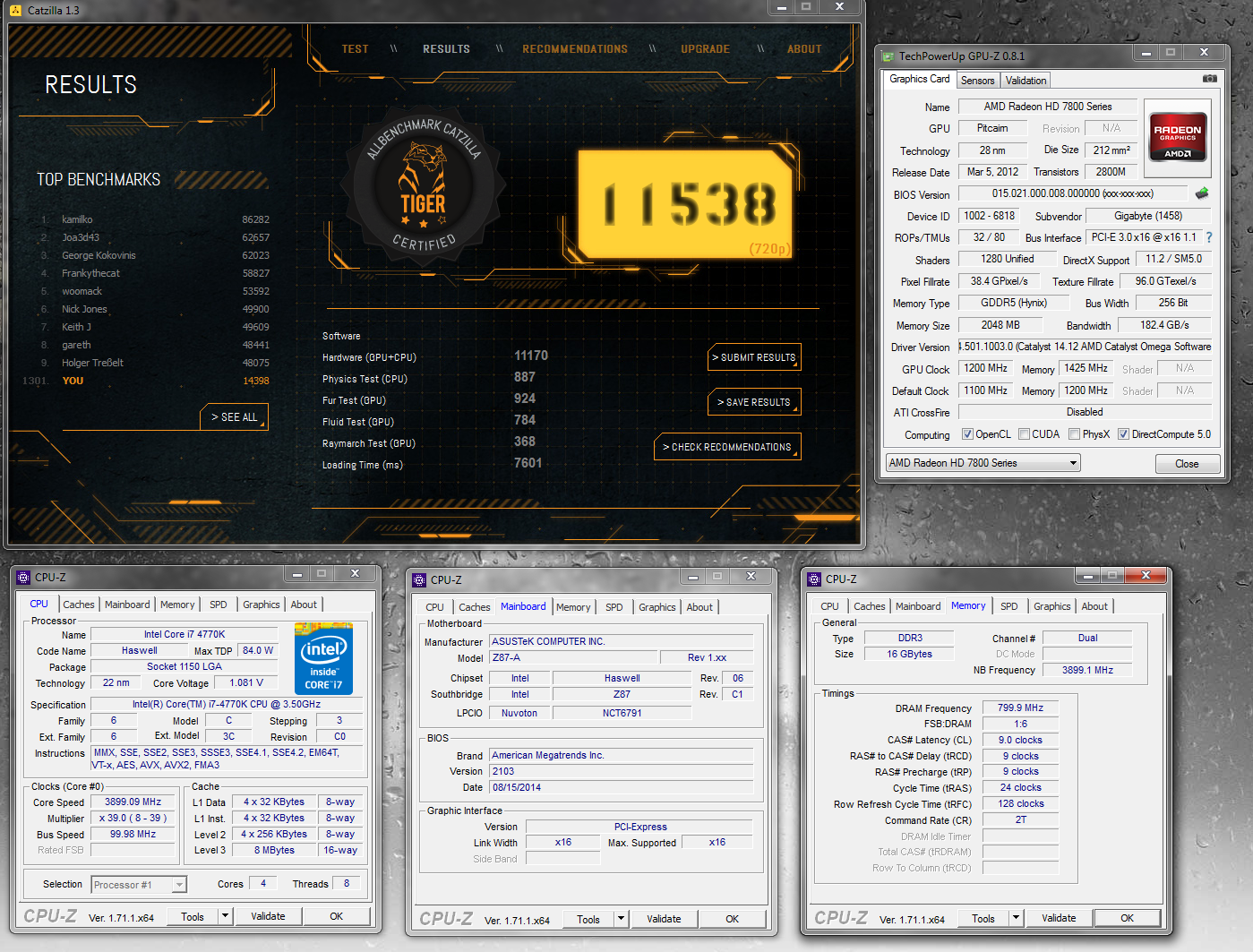Switch to the Sensors tab in GPU-Z

point(977,81)
